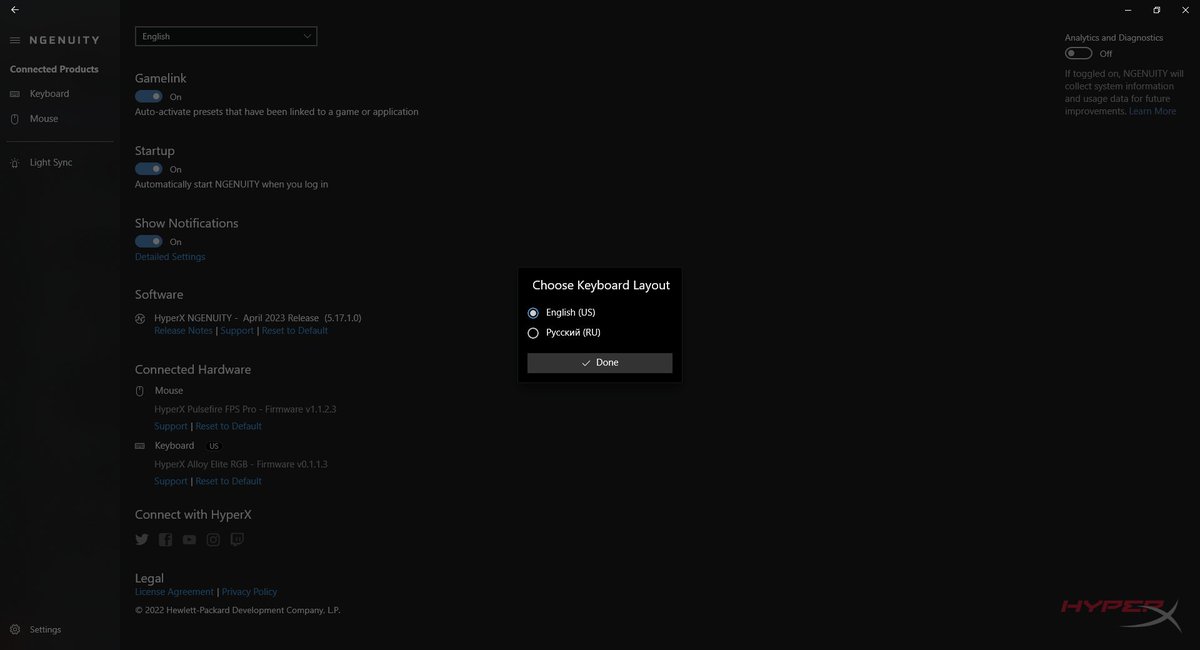Toggle the Show Notifications switch
Screen dimensions: 1200x650
click(149, 241)
